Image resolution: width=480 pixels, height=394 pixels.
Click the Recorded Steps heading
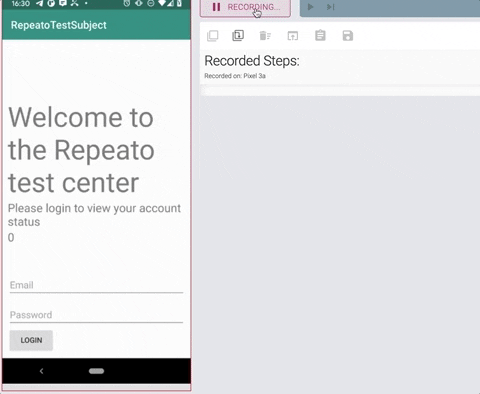click(252, 61)
